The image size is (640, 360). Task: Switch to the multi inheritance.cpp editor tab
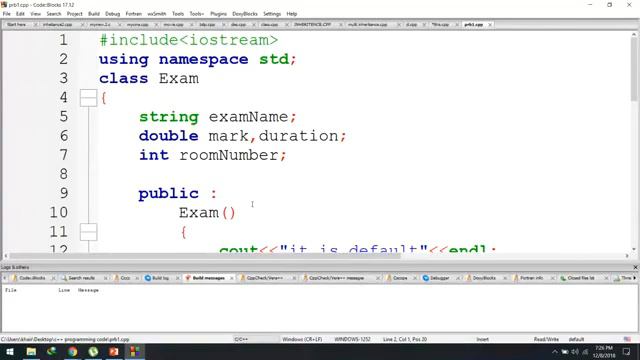click(x=368, y=25)
